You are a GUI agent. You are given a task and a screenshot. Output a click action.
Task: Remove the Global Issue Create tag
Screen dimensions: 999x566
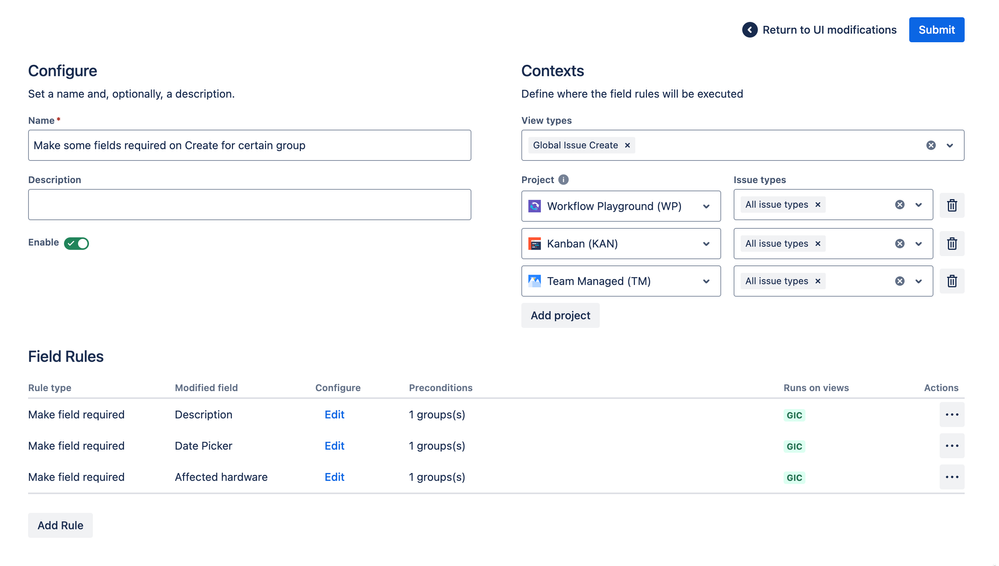pos(628,145)
